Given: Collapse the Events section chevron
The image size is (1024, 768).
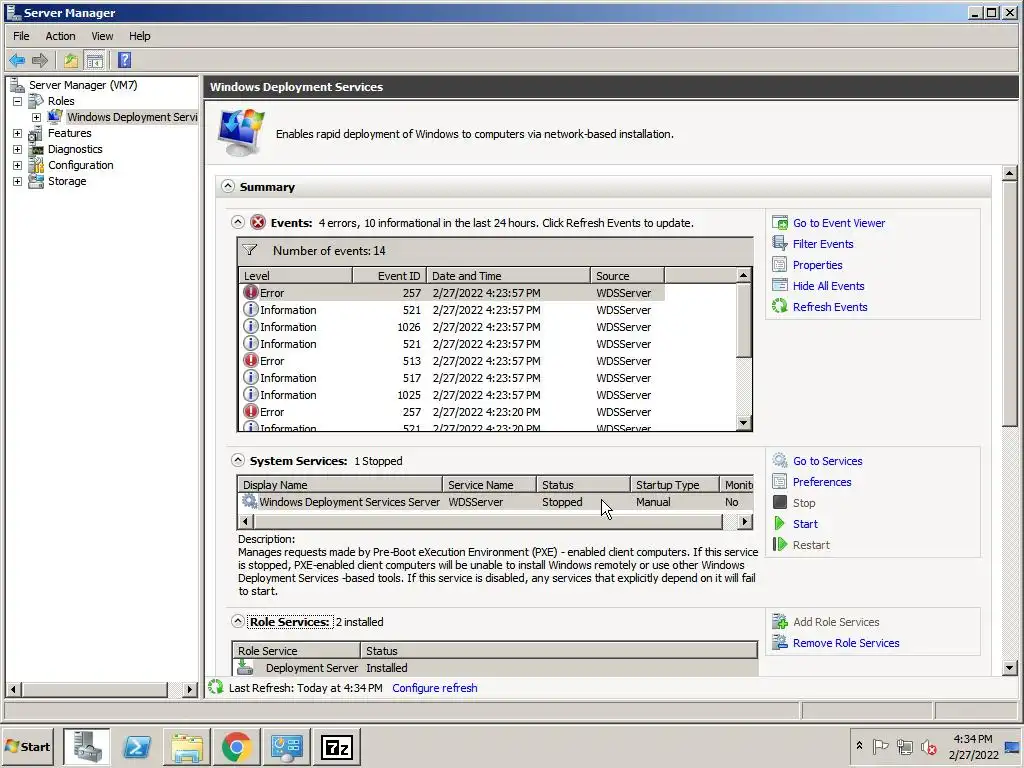Looking at the screenshot, I should [x=238, y=222].
